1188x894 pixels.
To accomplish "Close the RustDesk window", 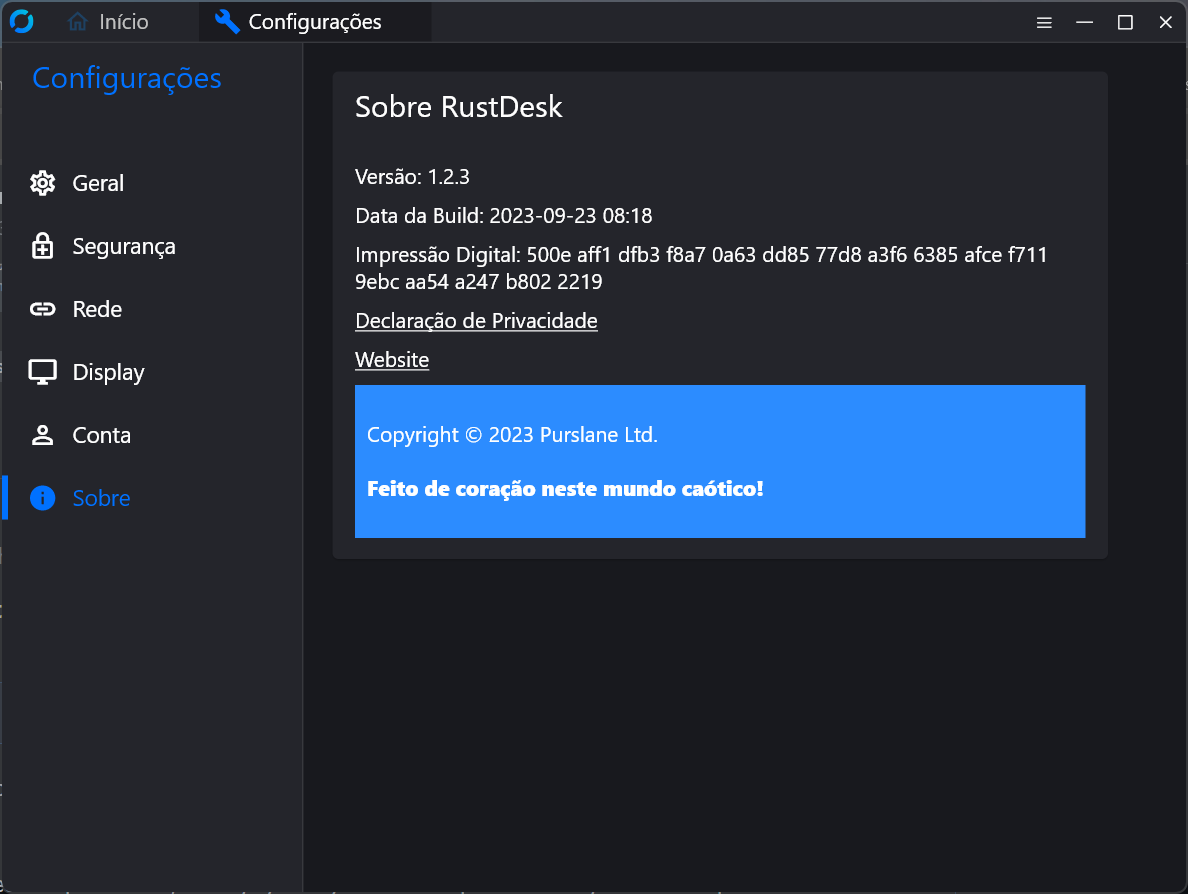I will pyautogui.click(x=1165, y=23).
